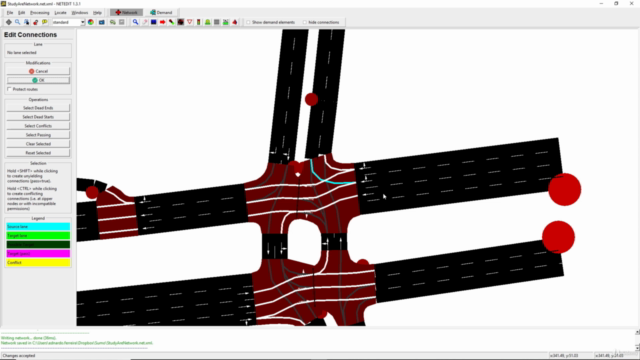640x360 pixels.
Task: Switch to the Demand supermode tab
Action: coord(161,13)
